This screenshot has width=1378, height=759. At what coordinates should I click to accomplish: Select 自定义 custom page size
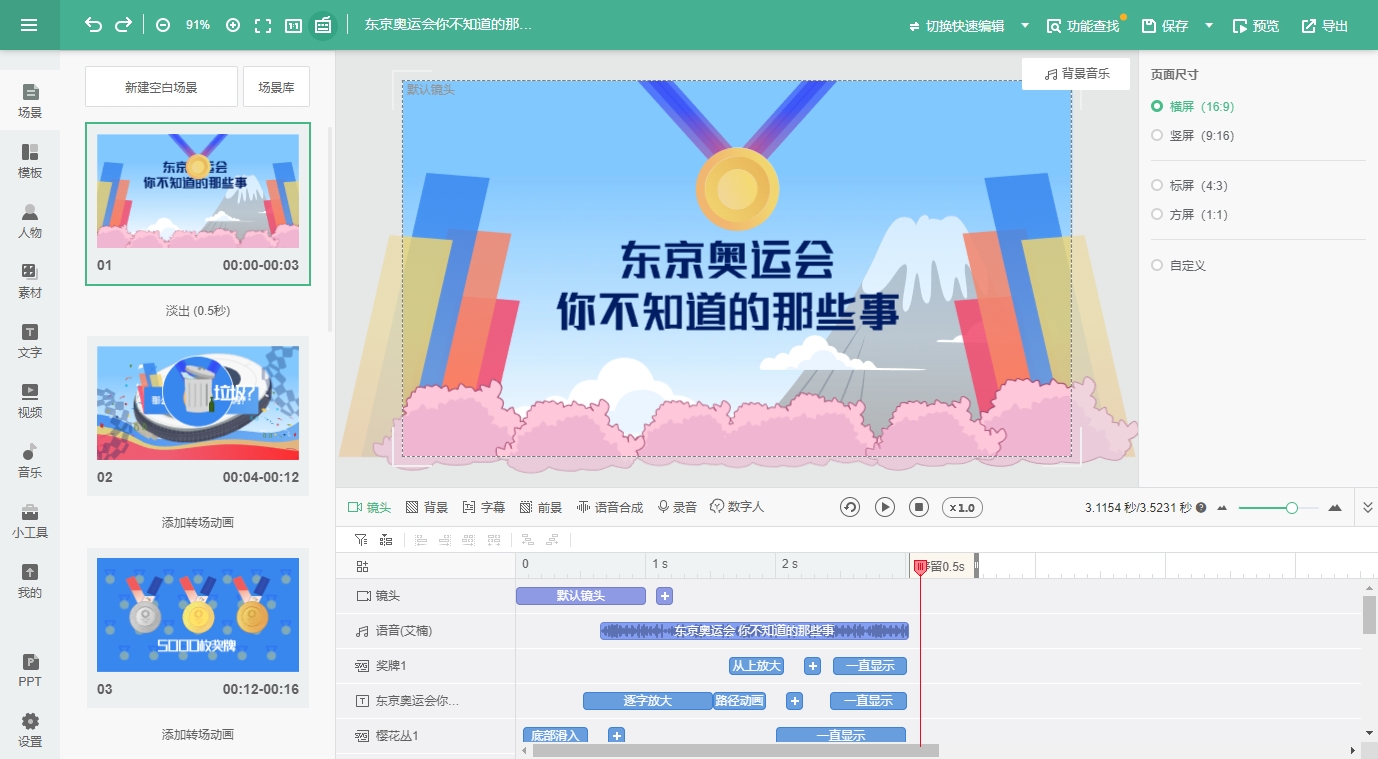point(1179,265)
